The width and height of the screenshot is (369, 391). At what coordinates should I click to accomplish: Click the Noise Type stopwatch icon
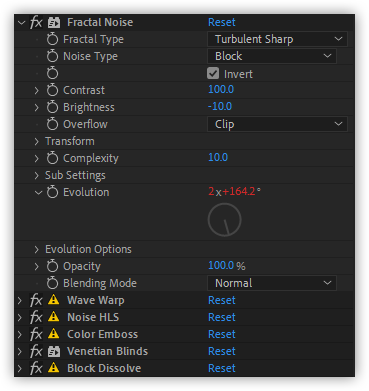click(x=52, y=56)
